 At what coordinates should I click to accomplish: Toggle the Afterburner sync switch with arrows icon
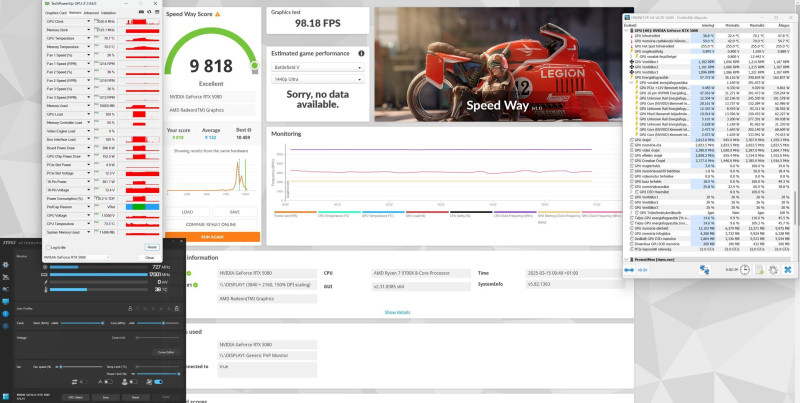tap(84, 382)
